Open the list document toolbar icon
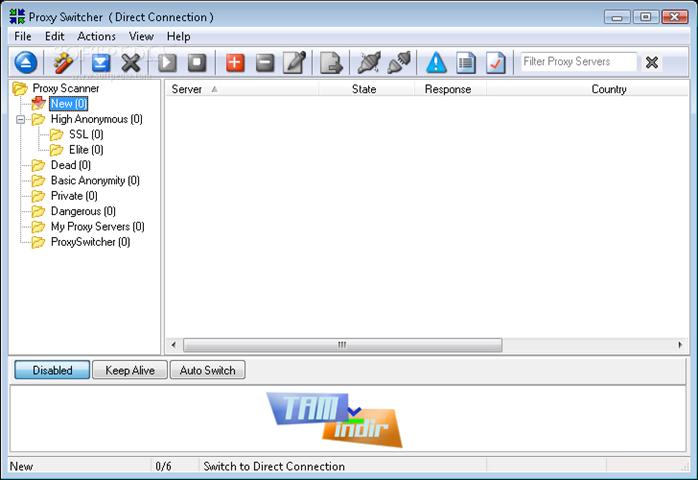This screenshot has width=698, height=480. 466,62
